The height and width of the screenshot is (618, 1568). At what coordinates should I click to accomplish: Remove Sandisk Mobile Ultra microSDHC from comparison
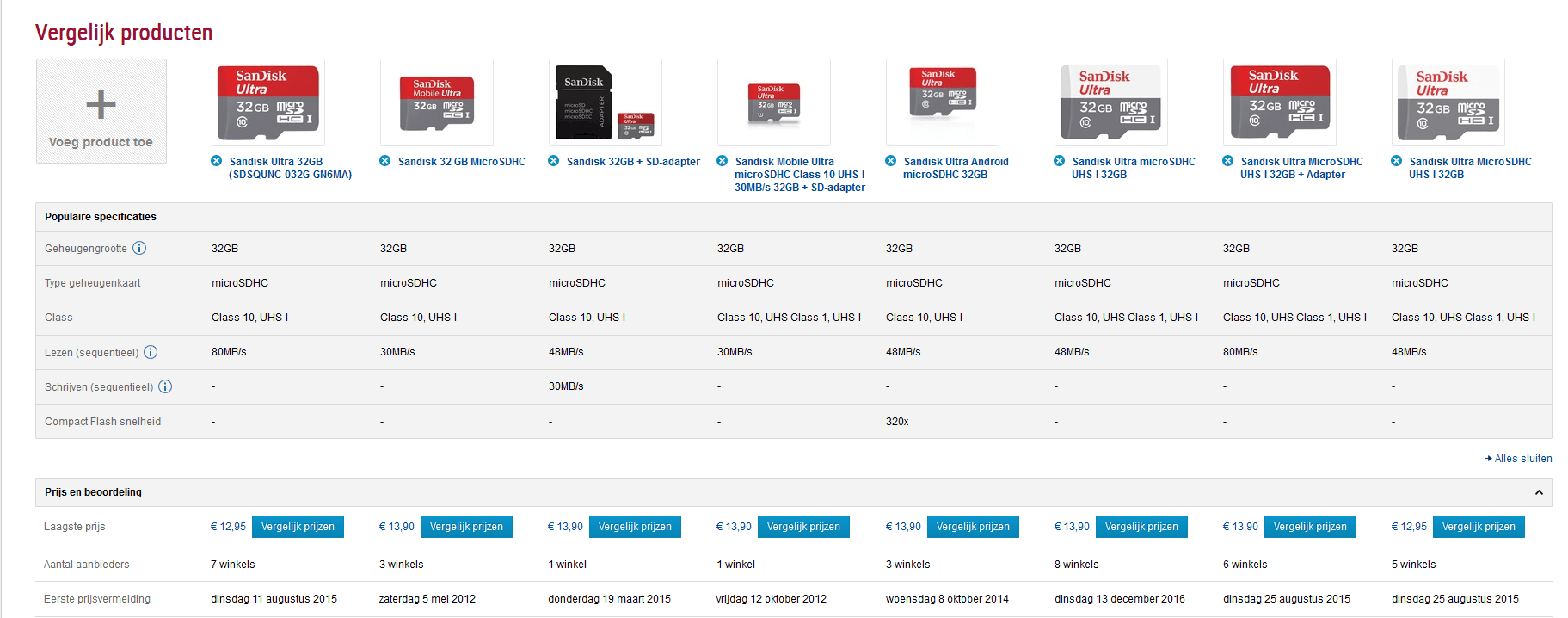click(x=723, y=161)
